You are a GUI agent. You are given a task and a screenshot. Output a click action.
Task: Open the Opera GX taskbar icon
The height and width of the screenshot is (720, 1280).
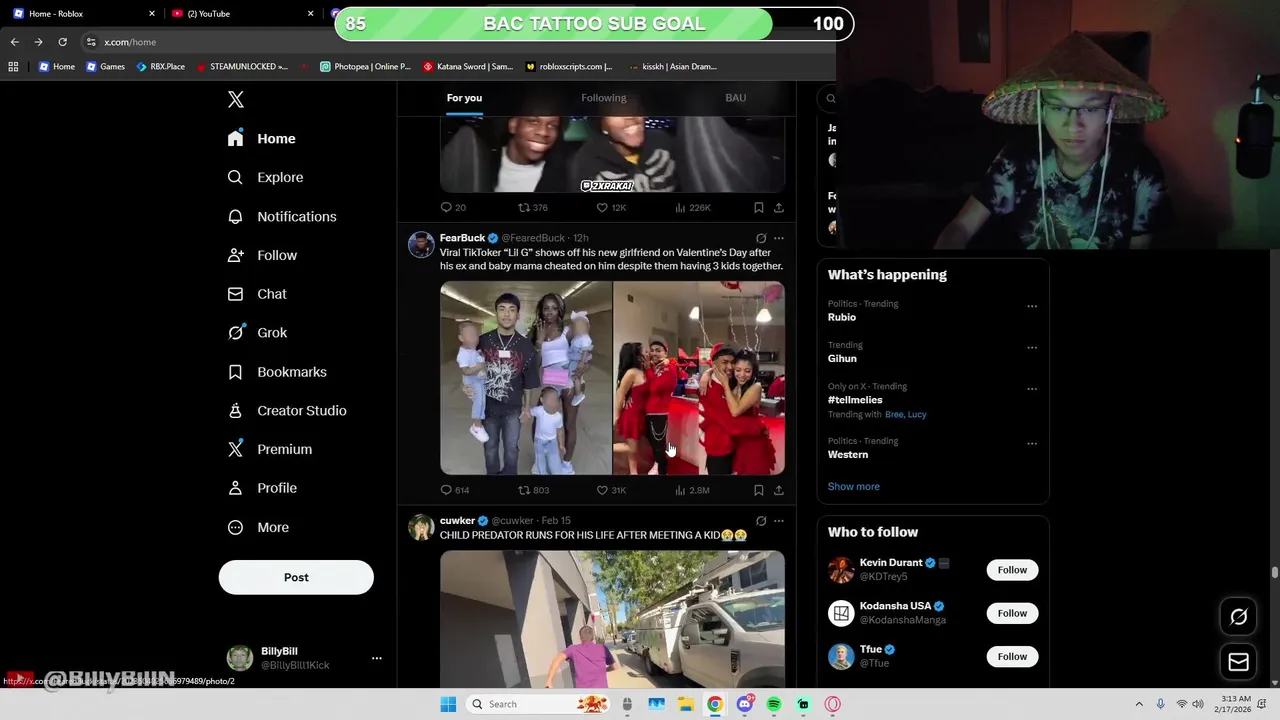pos(833,704)
